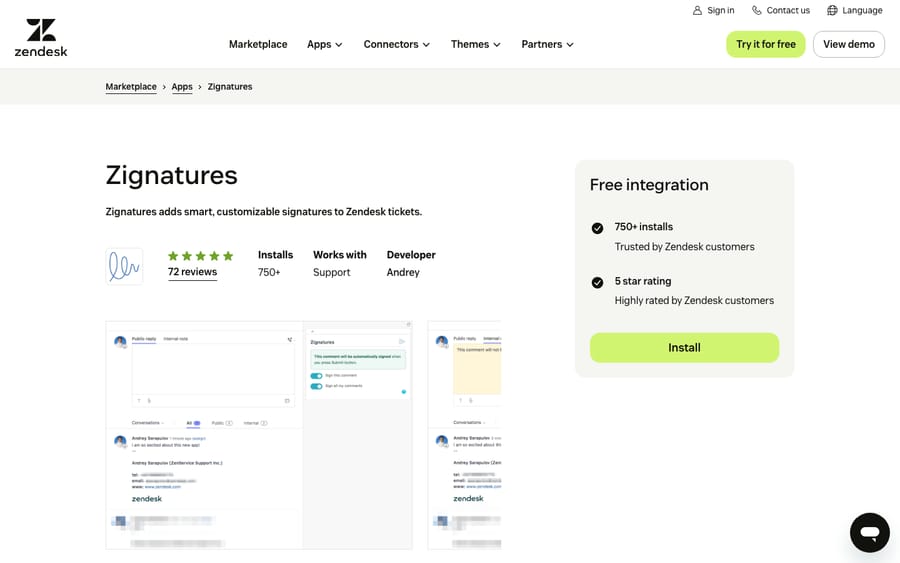
Task: Open the first Zignatures screenshot thumbnail
Action: coord(259,435)
